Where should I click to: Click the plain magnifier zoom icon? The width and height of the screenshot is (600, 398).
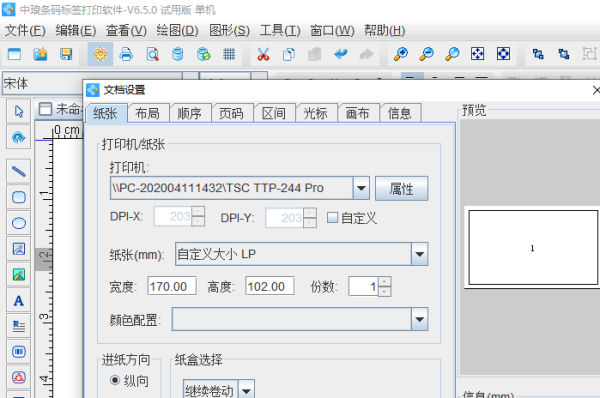coord(452,54)
